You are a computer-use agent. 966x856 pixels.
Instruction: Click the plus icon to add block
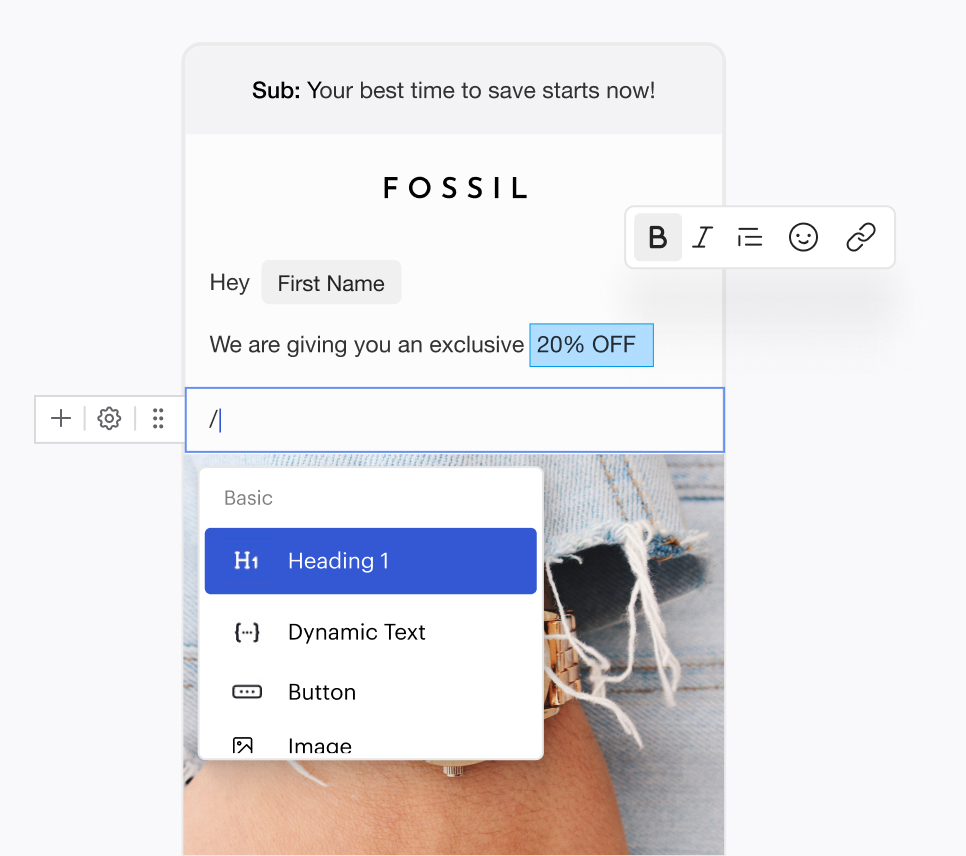tap(61, 419)
